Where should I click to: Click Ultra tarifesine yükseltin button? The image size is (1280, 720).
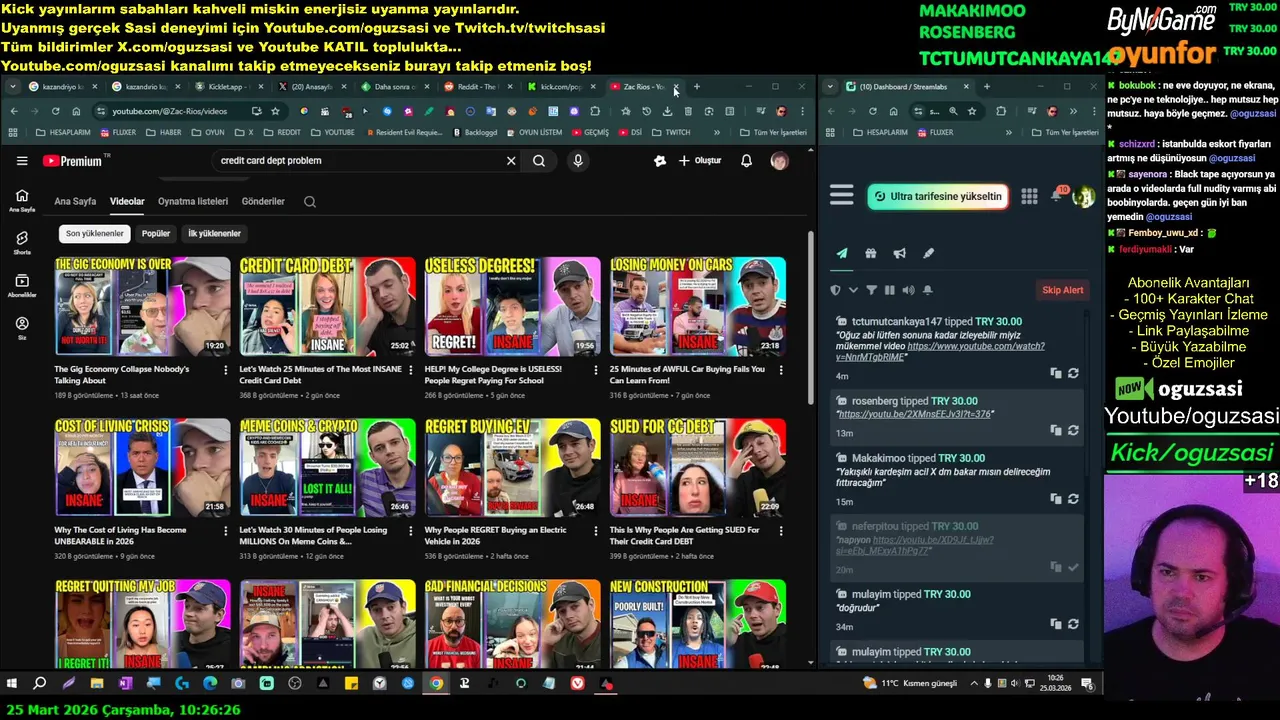[937, 197]
